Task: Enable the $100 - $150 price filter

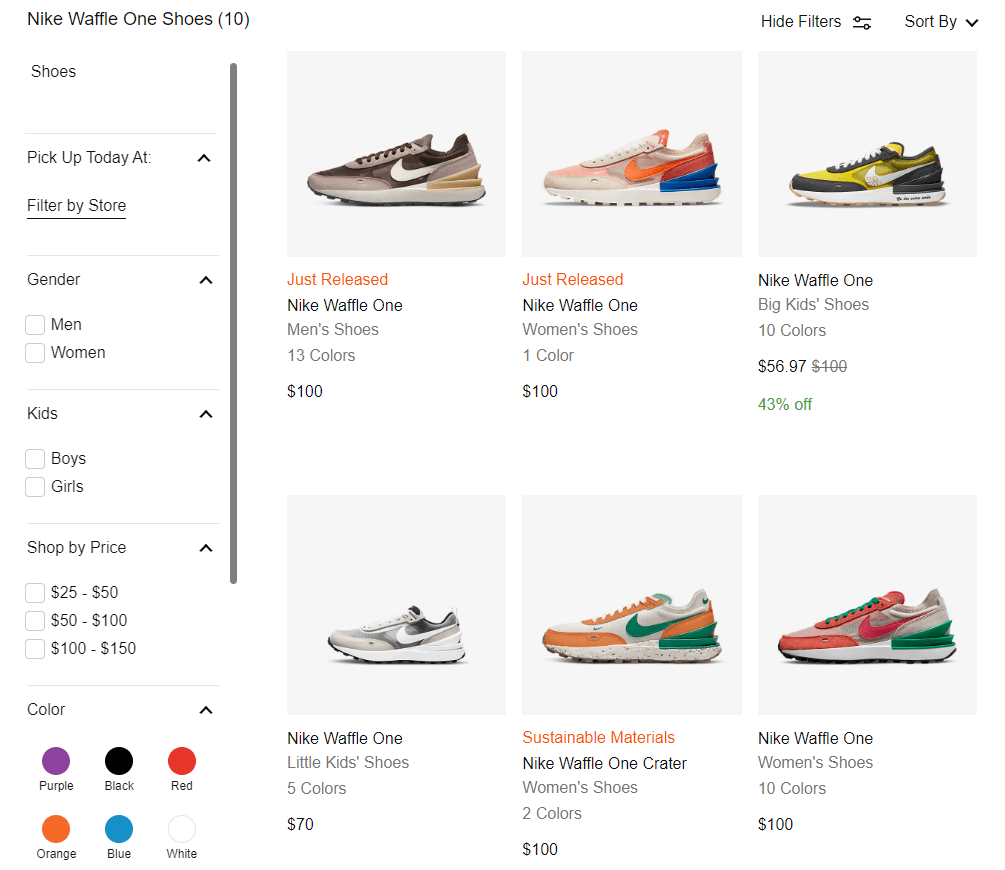Action: pos(35,649)
